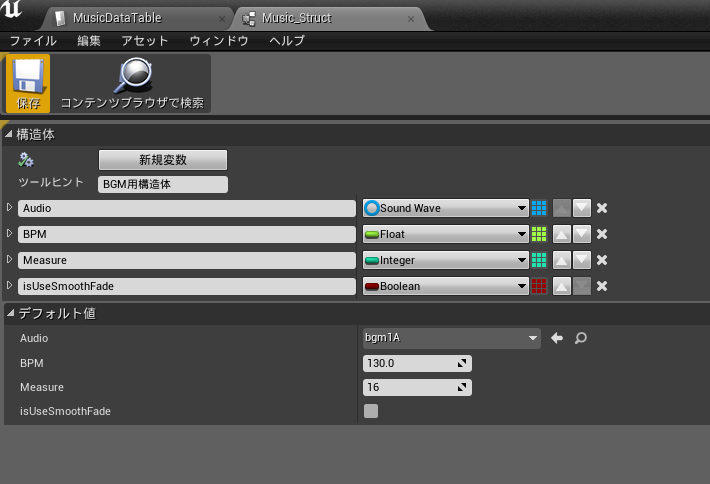Image resolution: width=710 pixels, height=484 pixels.
Task: Move Measure variable up
Action: tap(562, 260)
